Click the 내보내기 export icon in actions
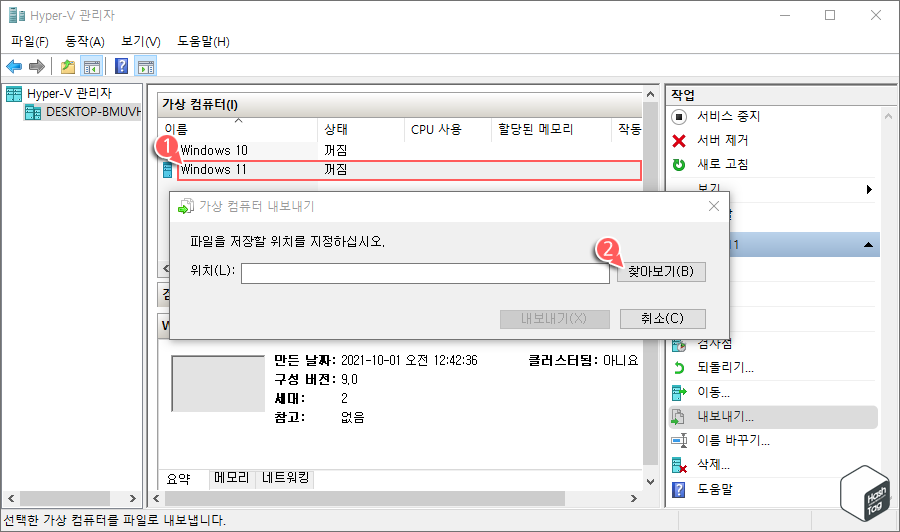The height and width of the screenshot is (532, 900). coord(679,417)
